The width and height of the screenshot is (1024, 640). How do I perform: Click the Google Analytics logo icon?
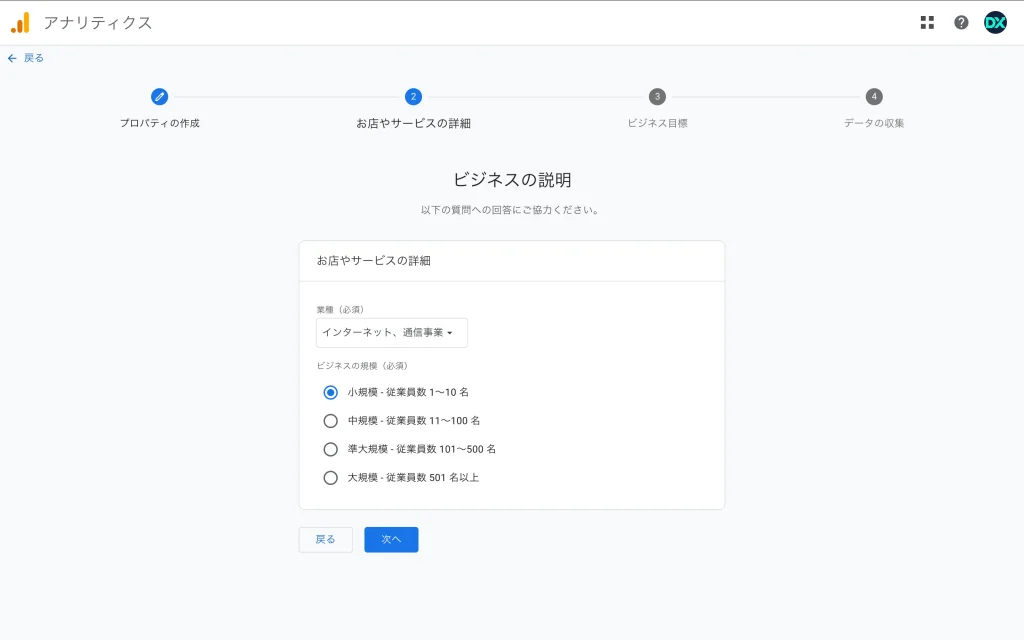20,22
